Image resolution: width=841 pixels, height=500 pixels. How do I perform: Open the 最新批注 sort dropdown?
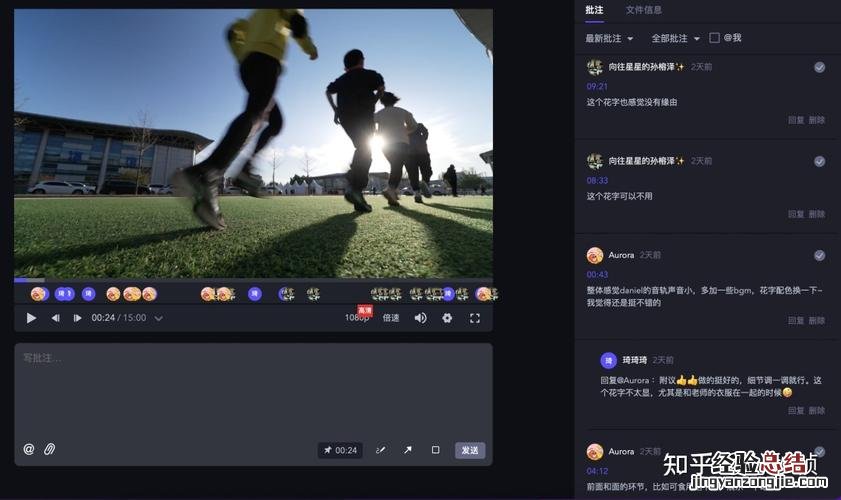tap(610, 38)
